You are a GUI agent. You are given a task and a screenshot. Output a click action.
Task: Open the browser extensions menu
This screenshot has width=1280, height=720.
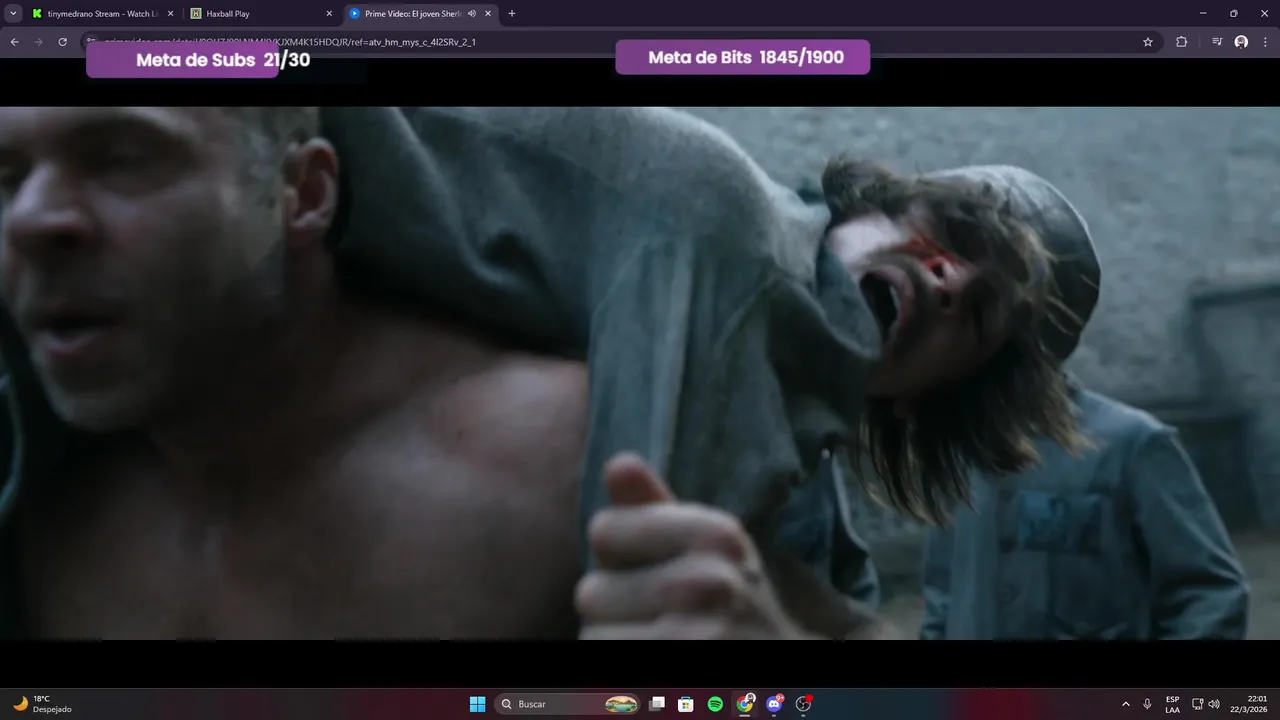coord(1182,42)
